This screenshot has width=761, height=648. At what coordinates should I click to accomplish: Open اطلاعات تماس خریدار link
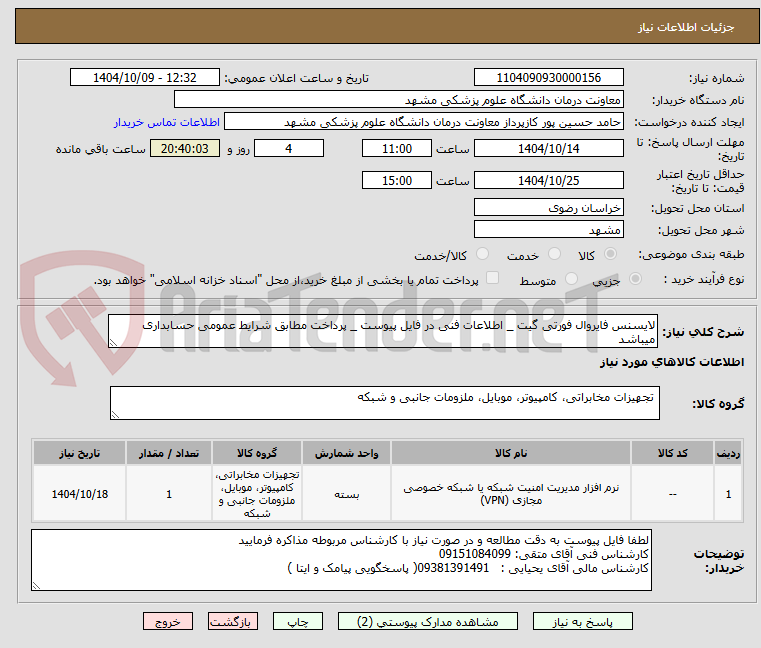167,122
